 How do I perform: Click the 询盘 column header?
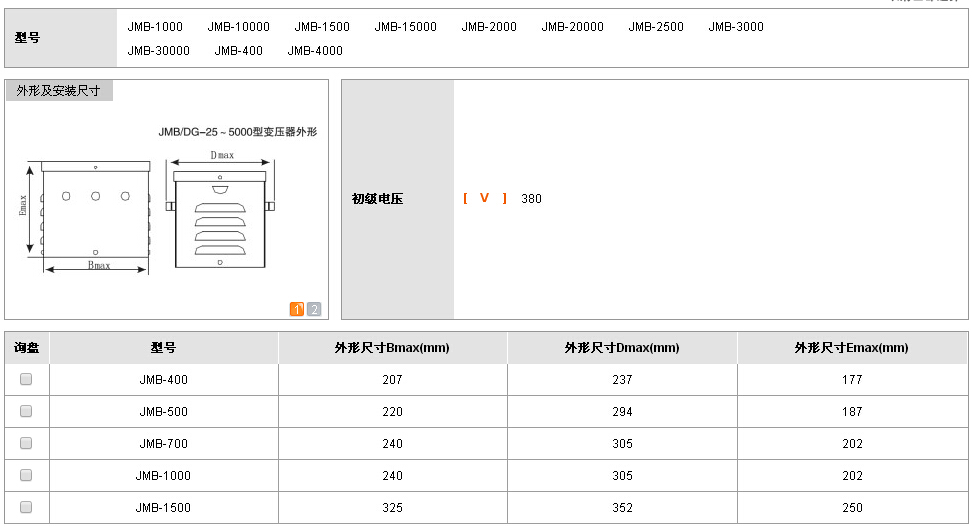point(27,348)
